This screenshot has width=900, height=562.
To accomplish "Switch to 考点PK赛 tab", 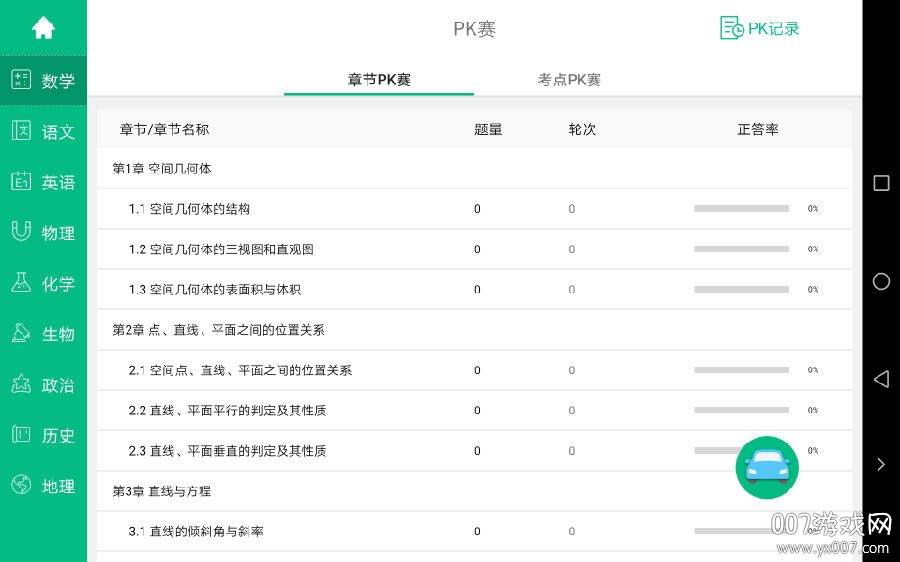I will coord(569,79).
